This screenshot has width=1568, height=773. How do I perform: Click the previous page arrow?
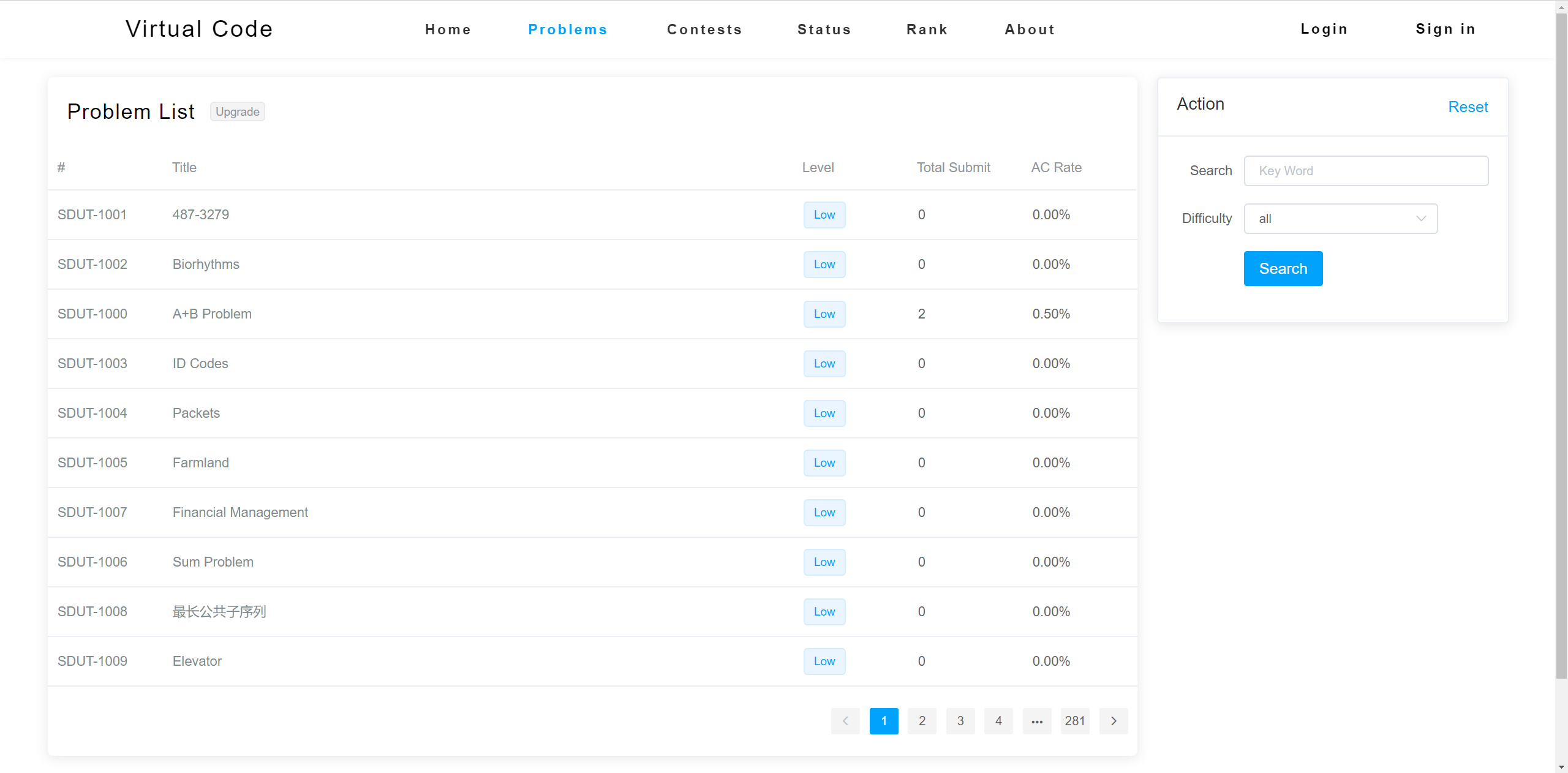pyautogui.click(x=845, y=721)
